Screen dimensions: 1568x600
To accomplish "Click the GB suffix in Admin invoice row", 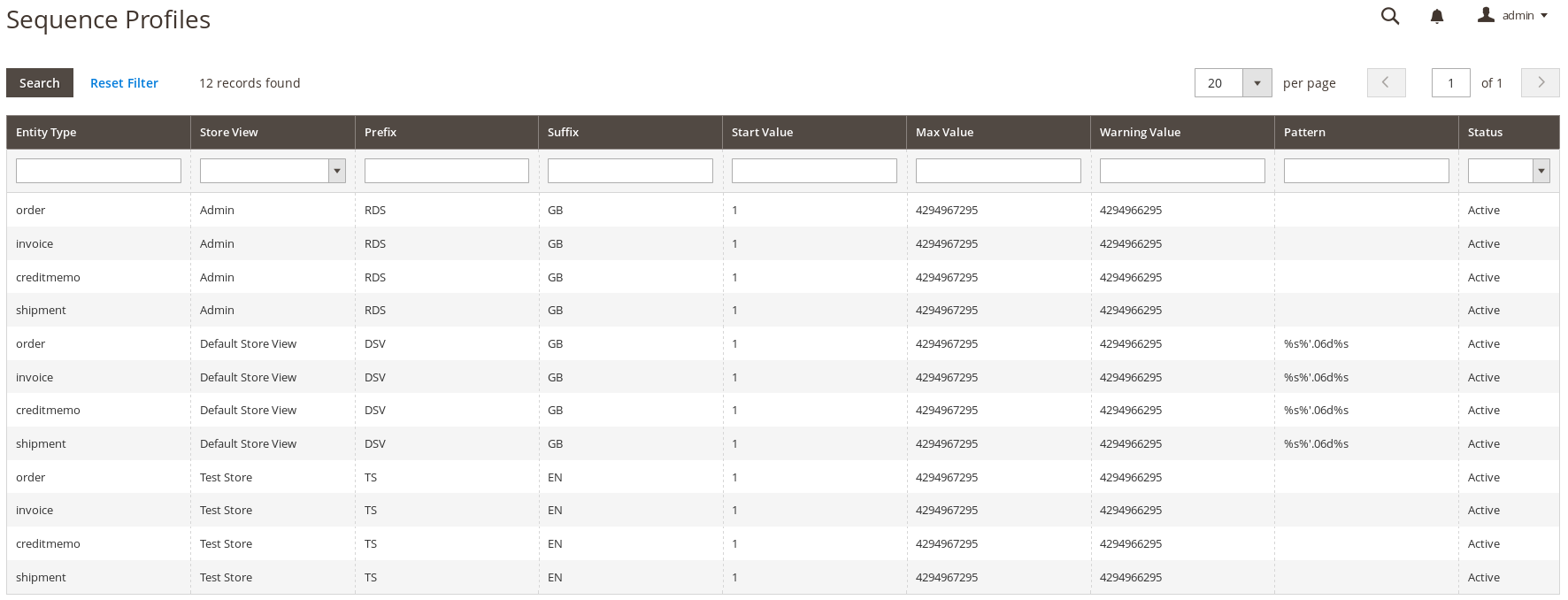I will click(555, 244).
